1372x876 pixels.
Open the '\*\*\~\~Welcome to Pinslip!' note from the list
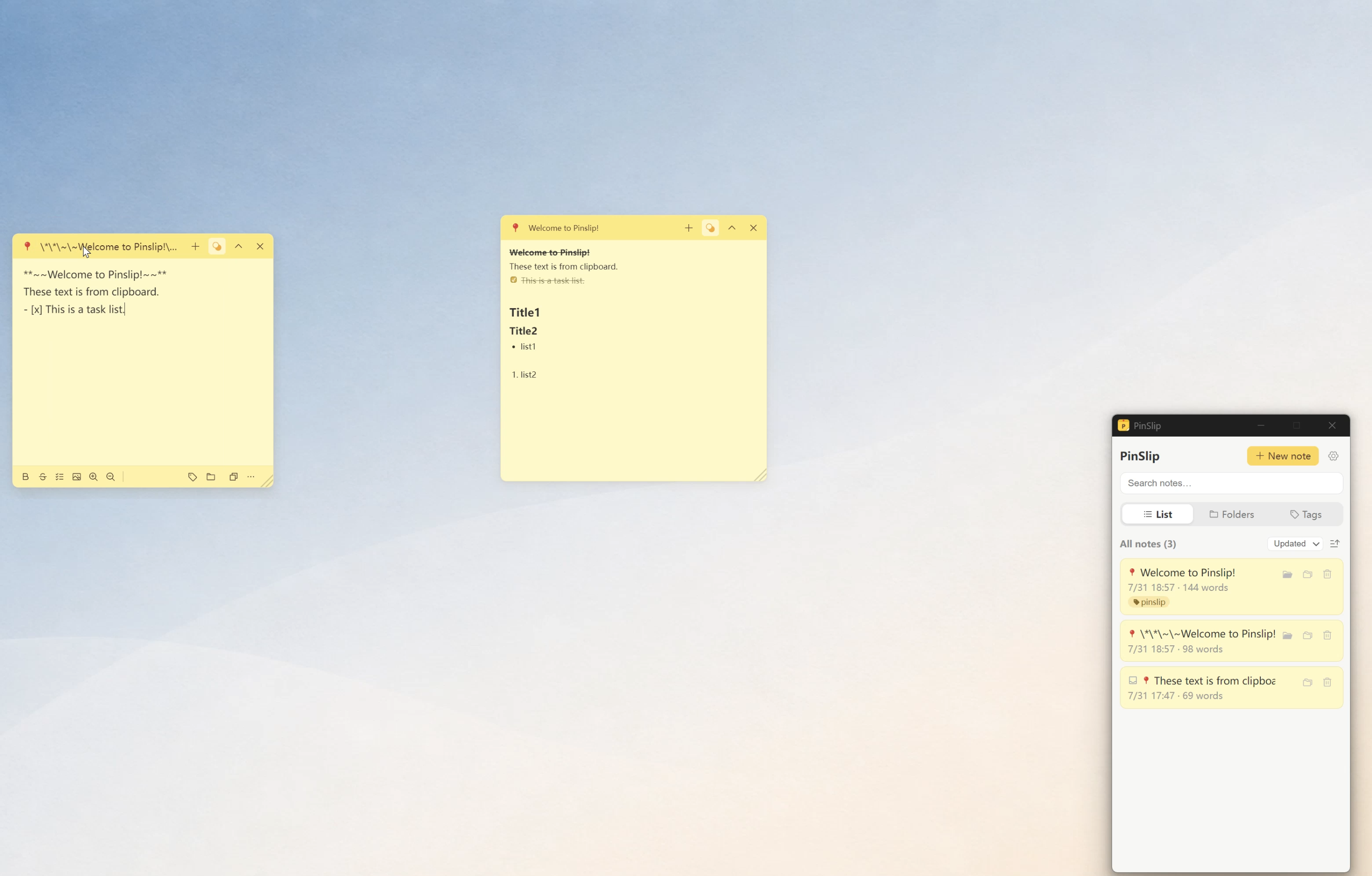click(x=1231, y=641)
